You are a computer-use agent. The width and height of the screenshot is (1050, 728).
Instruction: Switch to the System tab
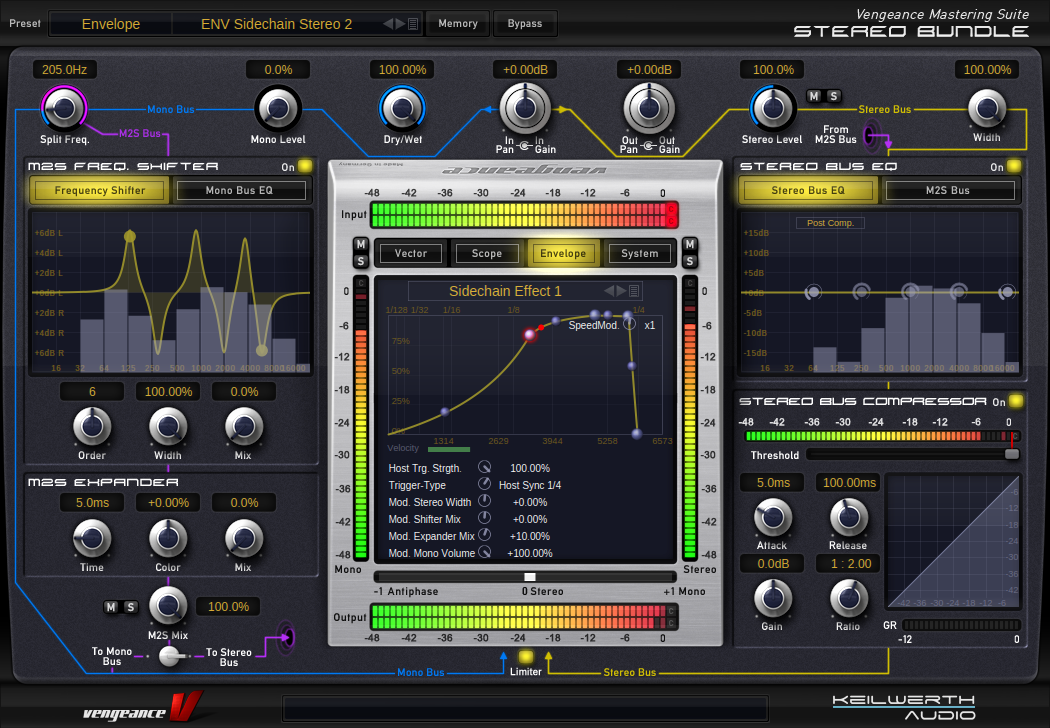(x=640, y=253)
